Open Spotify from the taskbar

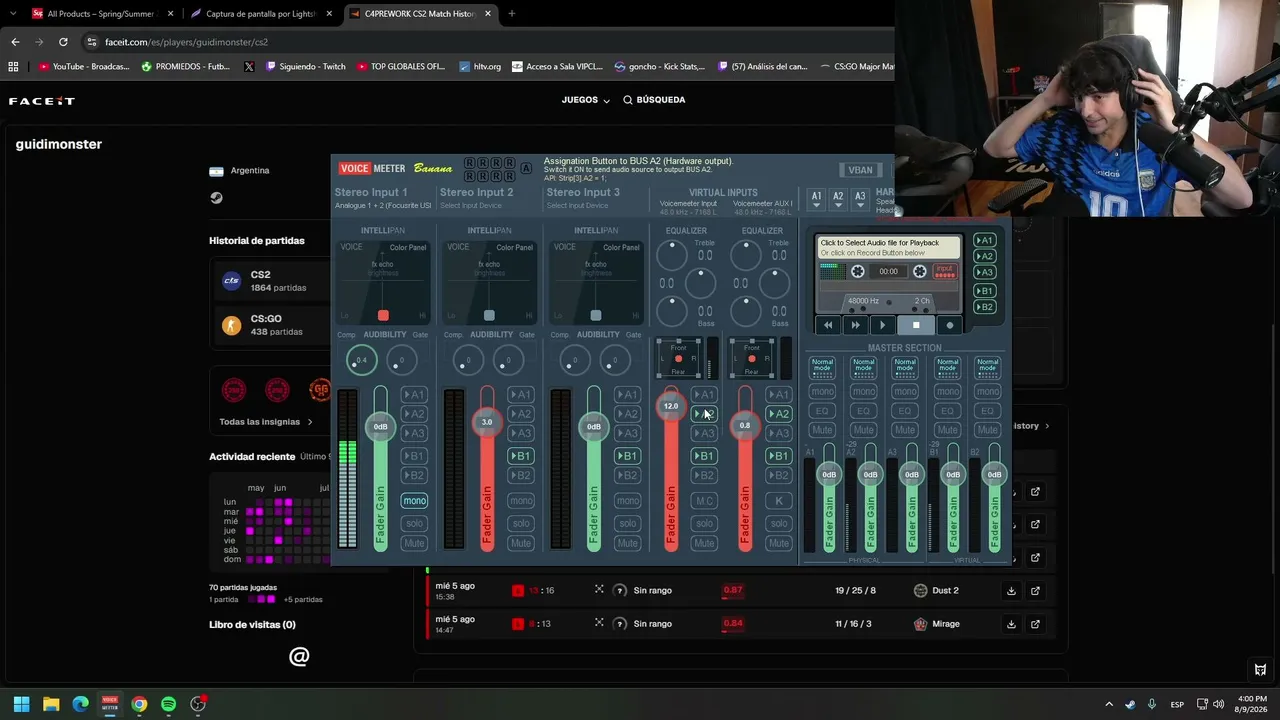coord(168,704)
